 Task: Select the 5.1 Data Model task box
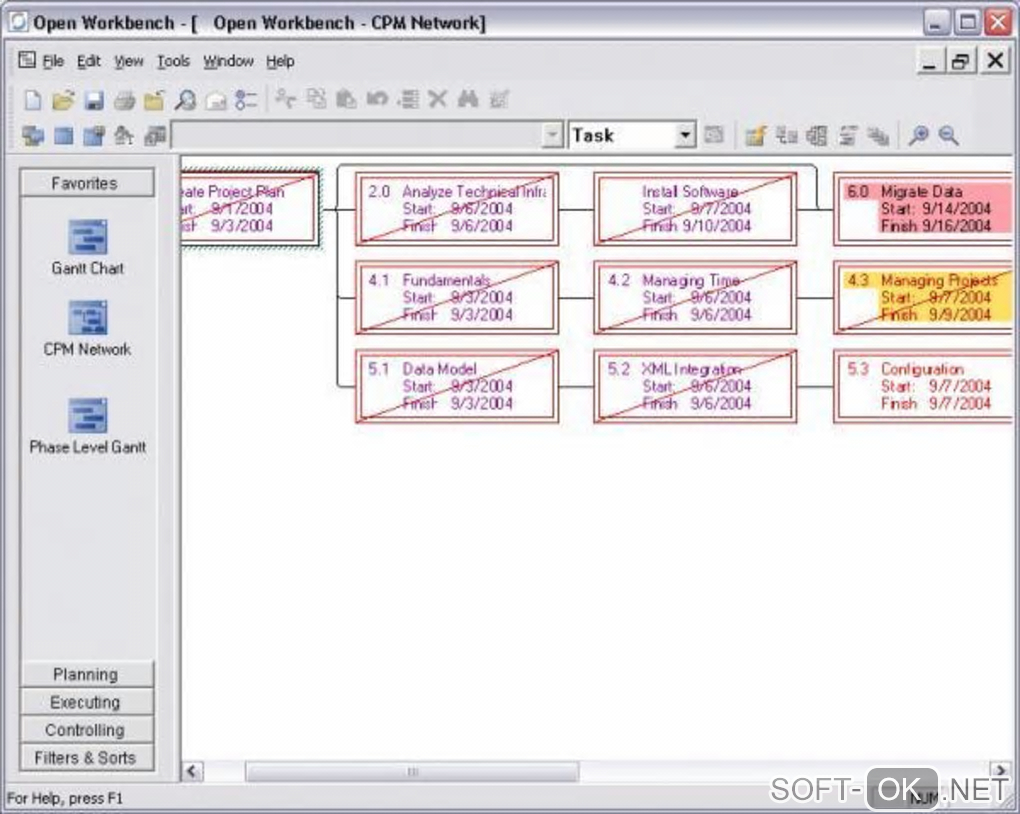click(x=457, y=387)
